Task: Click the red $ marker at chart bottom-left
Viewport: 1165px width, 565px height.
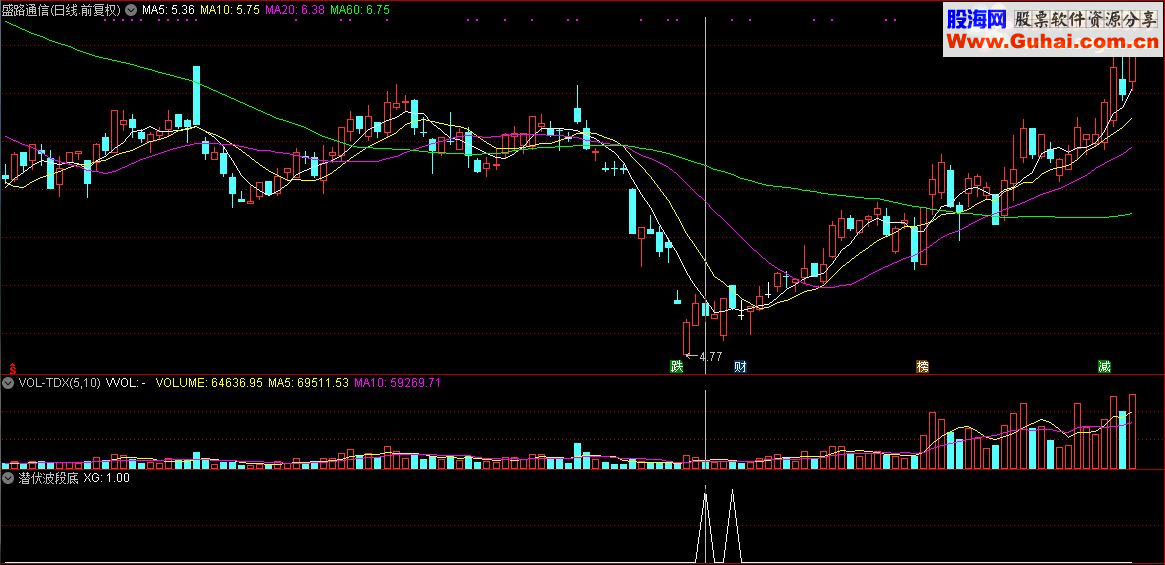Action: 12,367
